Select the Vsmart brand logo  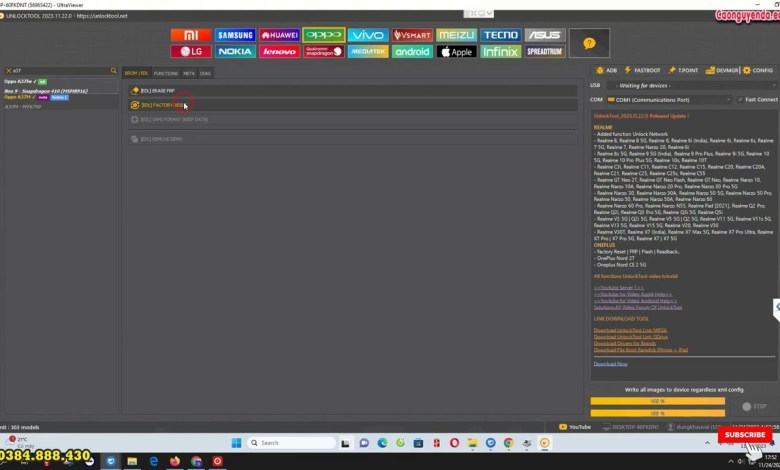412,35
